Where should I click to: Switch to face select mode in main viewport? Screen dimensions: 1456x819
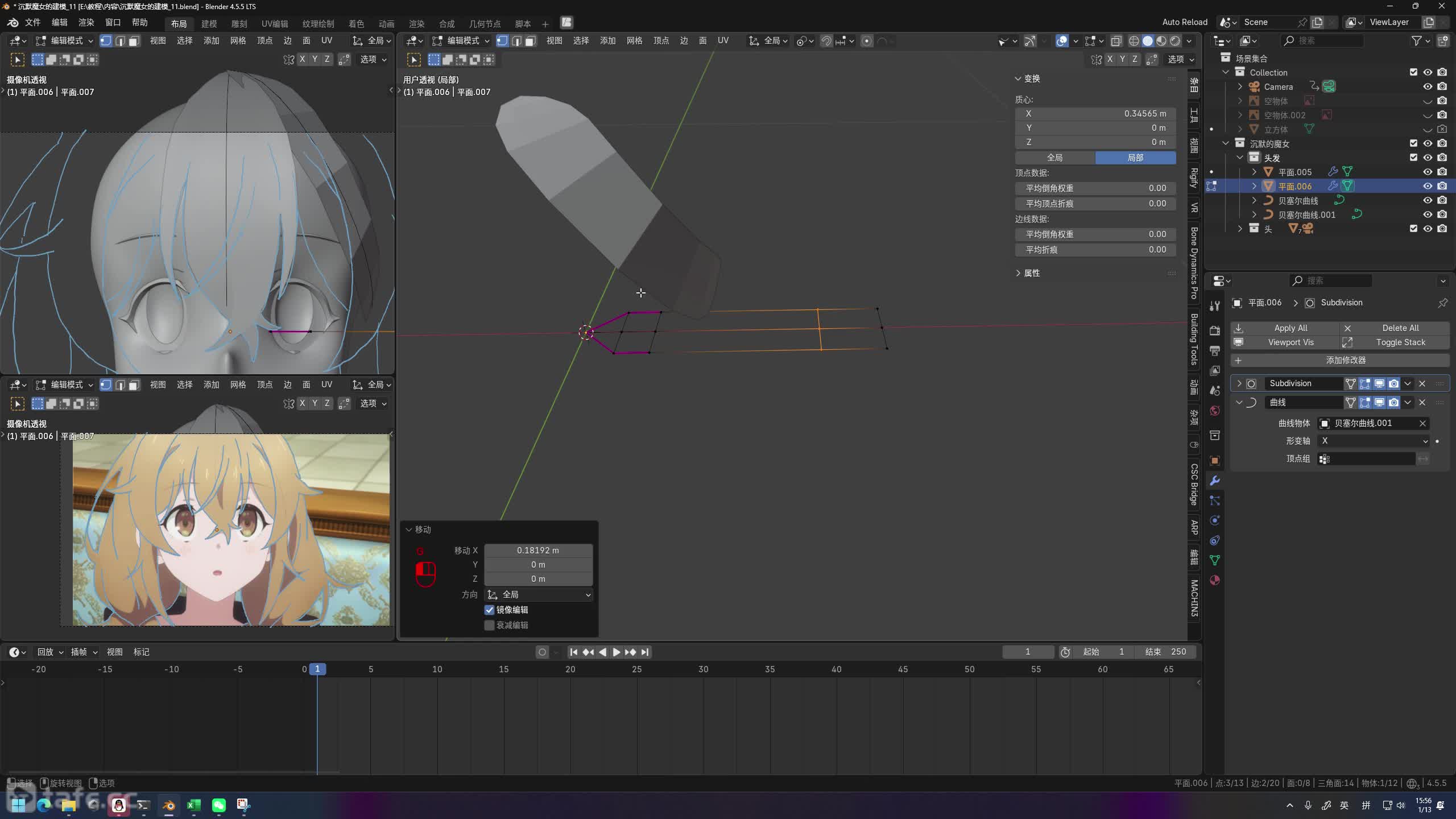(x=530, y=41)
